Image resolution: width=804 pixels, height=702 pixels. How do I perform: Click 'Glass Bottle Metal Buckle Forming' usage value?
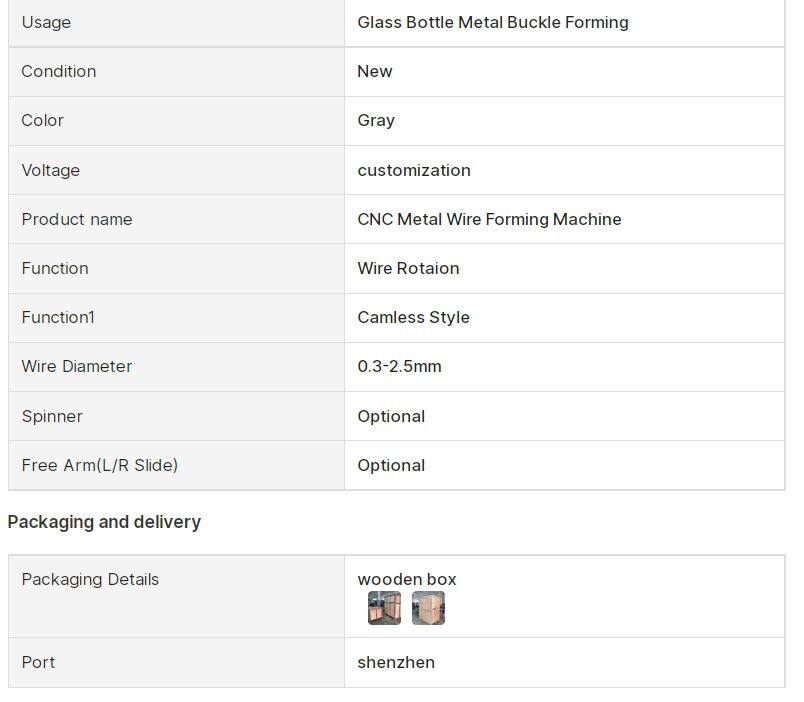(492, 22)
